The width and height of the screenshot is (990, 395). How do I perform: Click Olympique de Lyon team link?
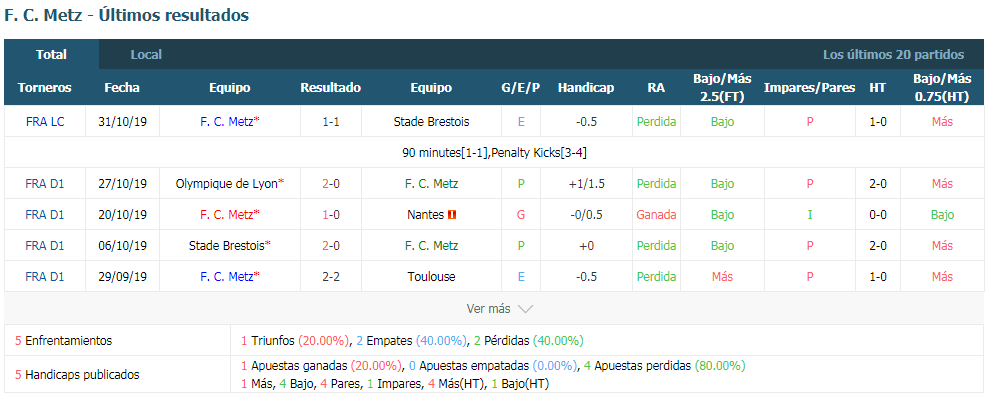(x=227, y=184)
